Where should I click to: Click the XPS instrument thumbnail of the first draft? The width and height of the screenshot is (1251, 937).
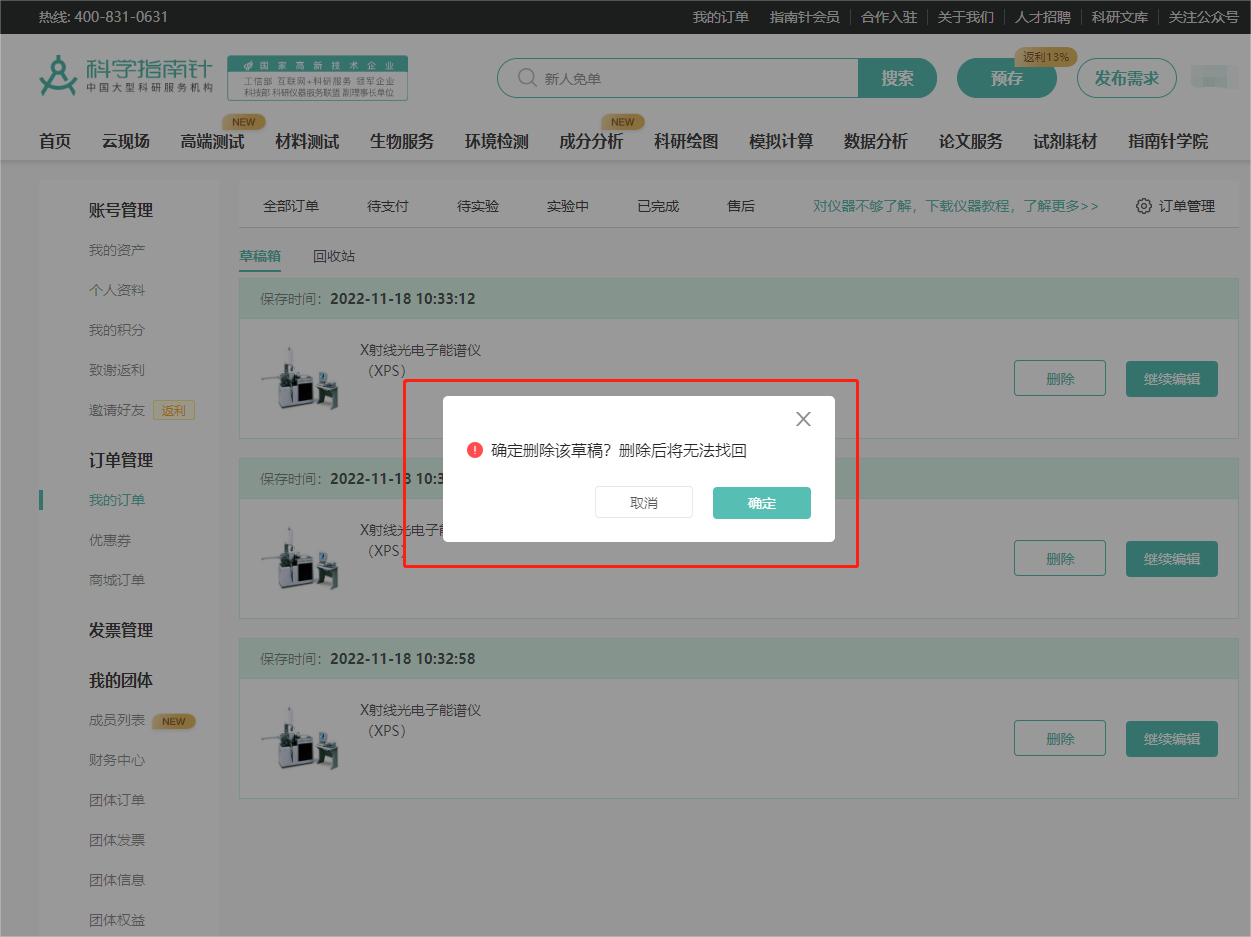point(300,378)
